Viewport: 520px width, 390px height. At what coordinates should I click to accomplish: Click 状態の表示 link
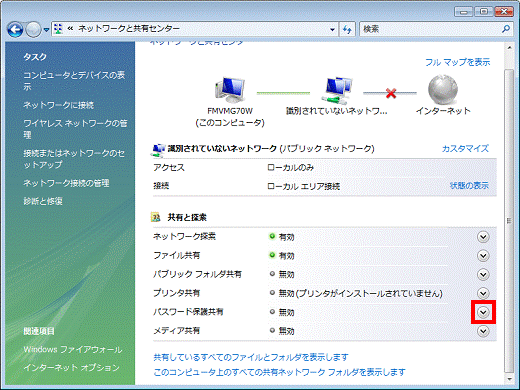[x=469, y=185]
